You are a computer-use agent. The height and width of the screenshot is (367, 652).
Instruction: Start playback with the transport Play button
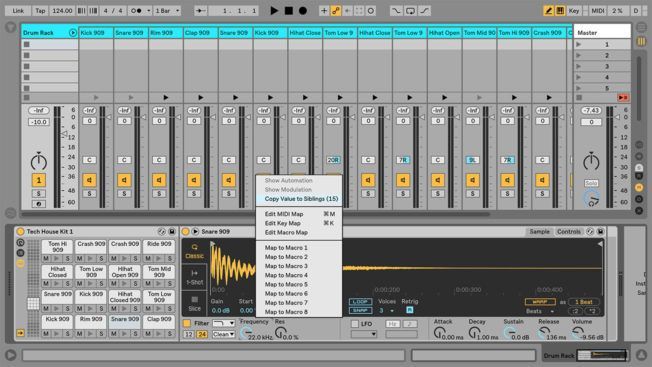click(274, 11)
